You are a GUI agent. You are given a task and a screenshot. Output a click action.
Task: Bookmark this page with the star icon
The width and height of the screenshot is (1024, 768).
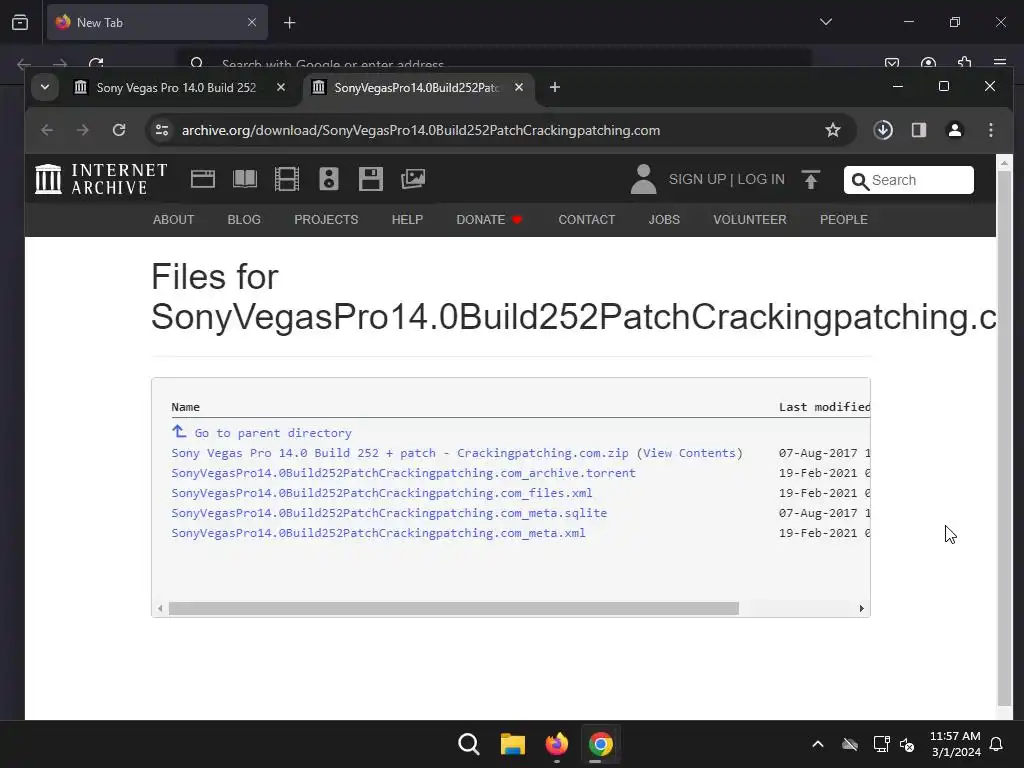point(833,130)
